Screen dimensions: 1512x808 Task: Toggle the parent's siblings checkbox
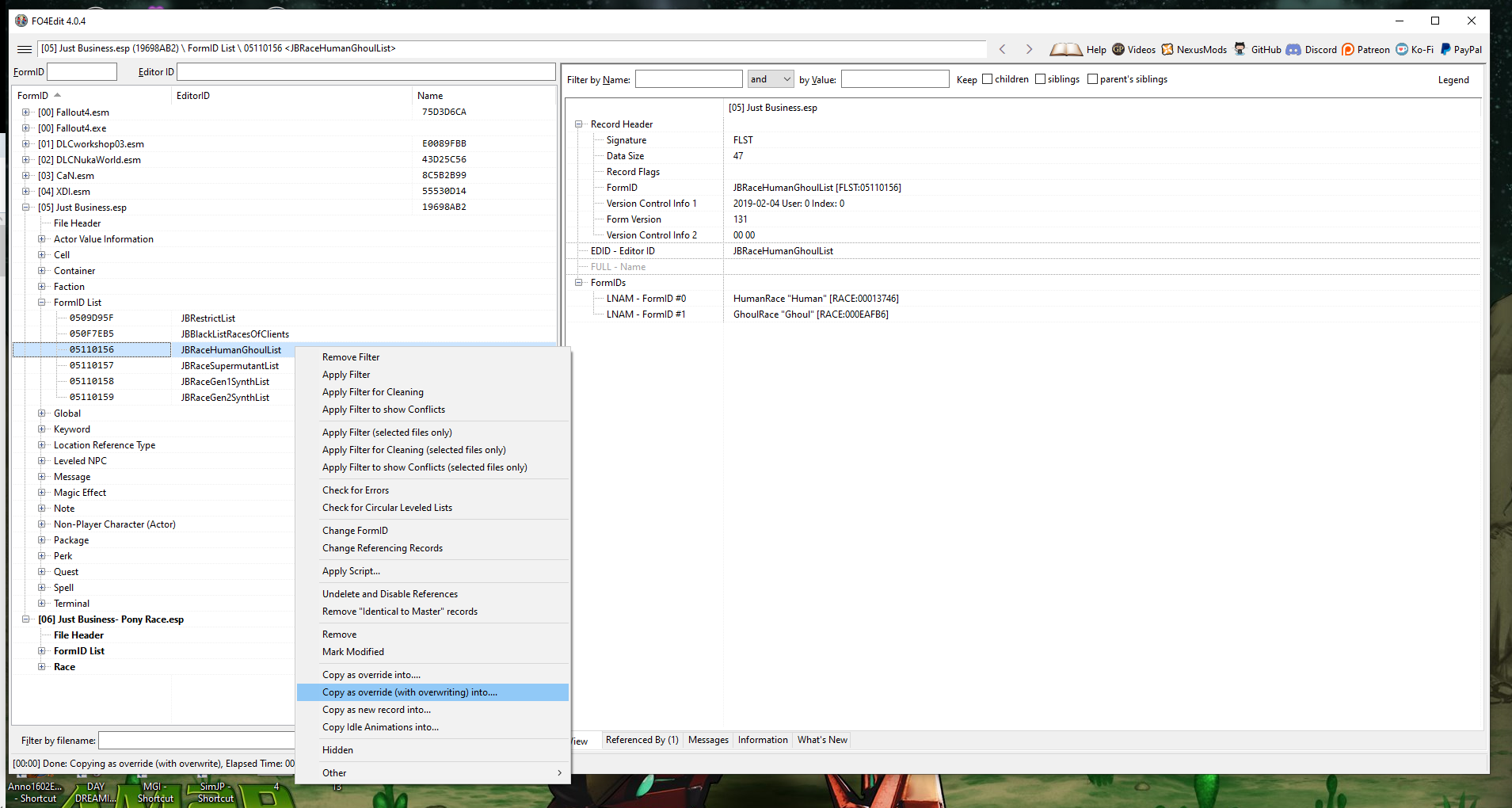coord(1092,79)
